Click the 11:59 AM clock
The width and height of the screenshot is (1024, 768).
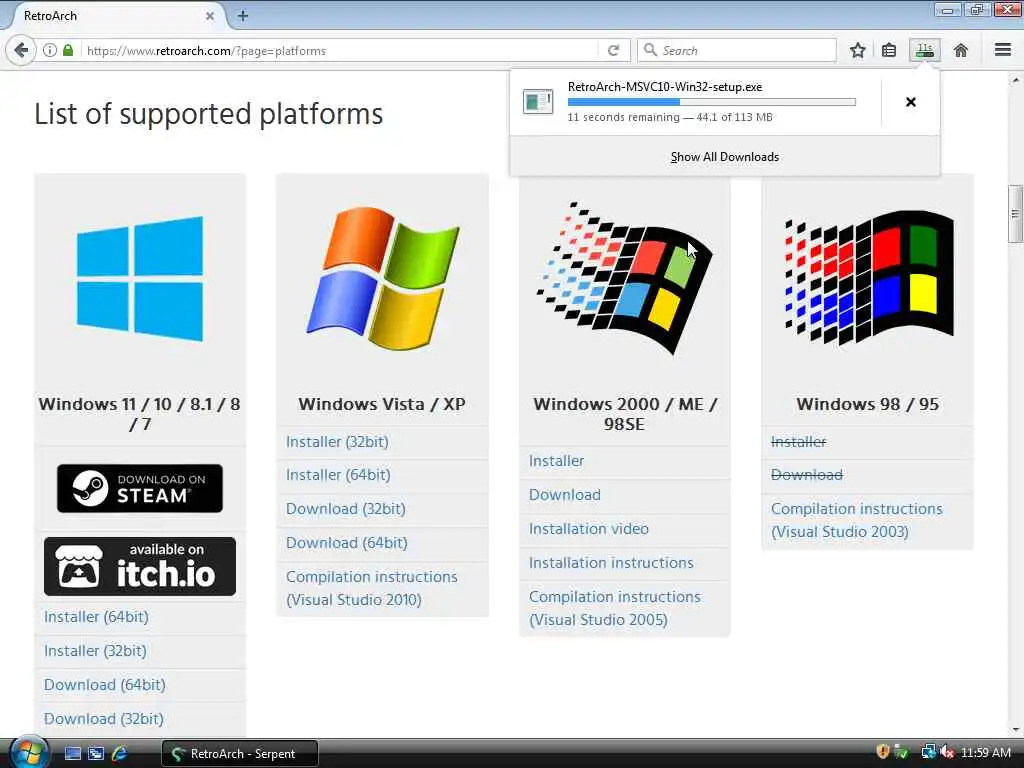coord(985,753)
